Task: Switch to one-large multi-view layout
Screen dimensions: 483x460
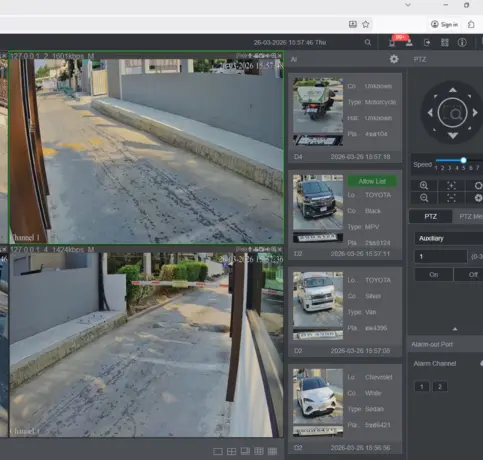Action: tap(245, 452)
